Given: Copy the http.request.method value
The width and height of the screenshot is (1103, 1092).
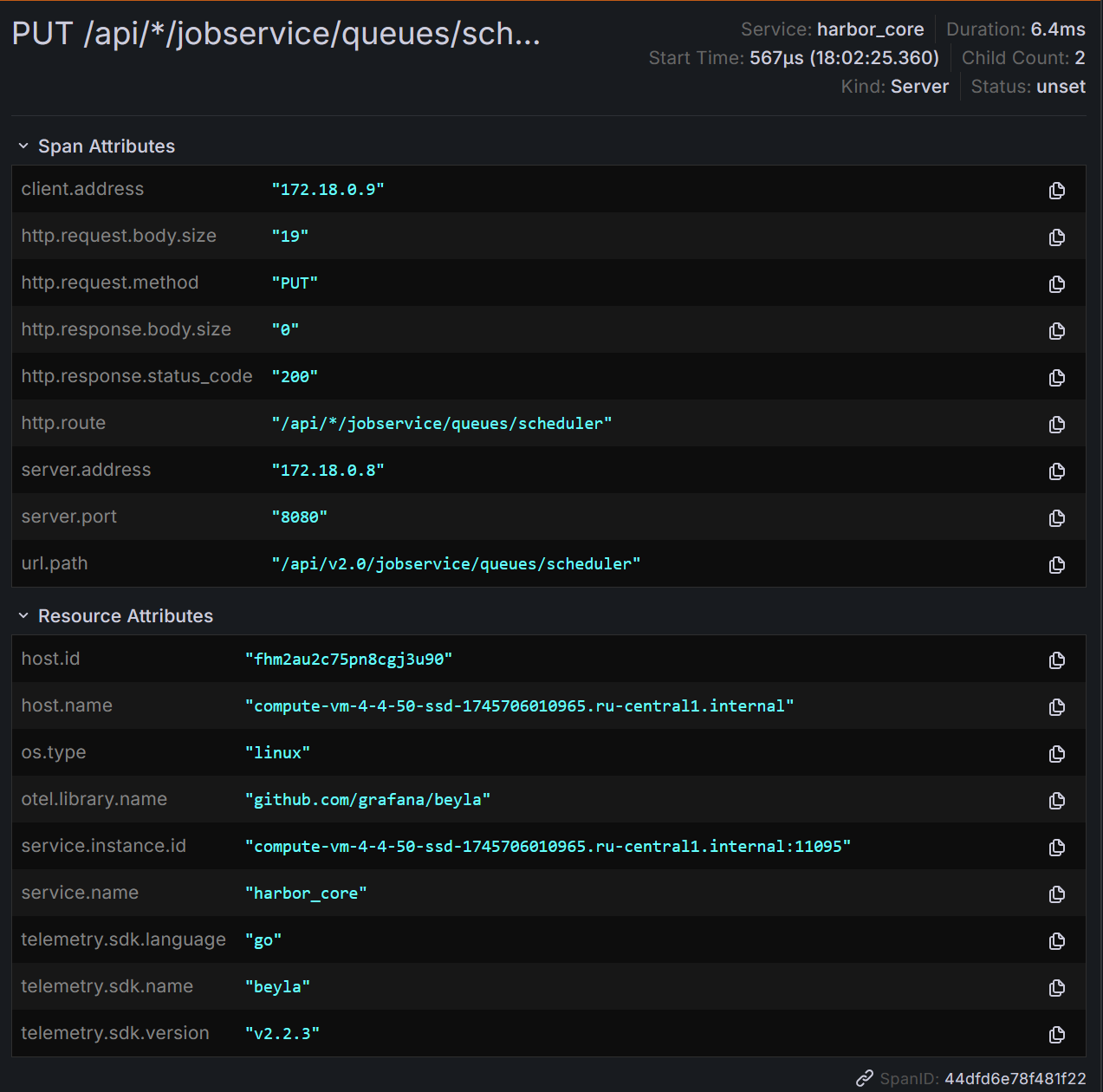Looking at the screenshot, I should point(1056,284).
